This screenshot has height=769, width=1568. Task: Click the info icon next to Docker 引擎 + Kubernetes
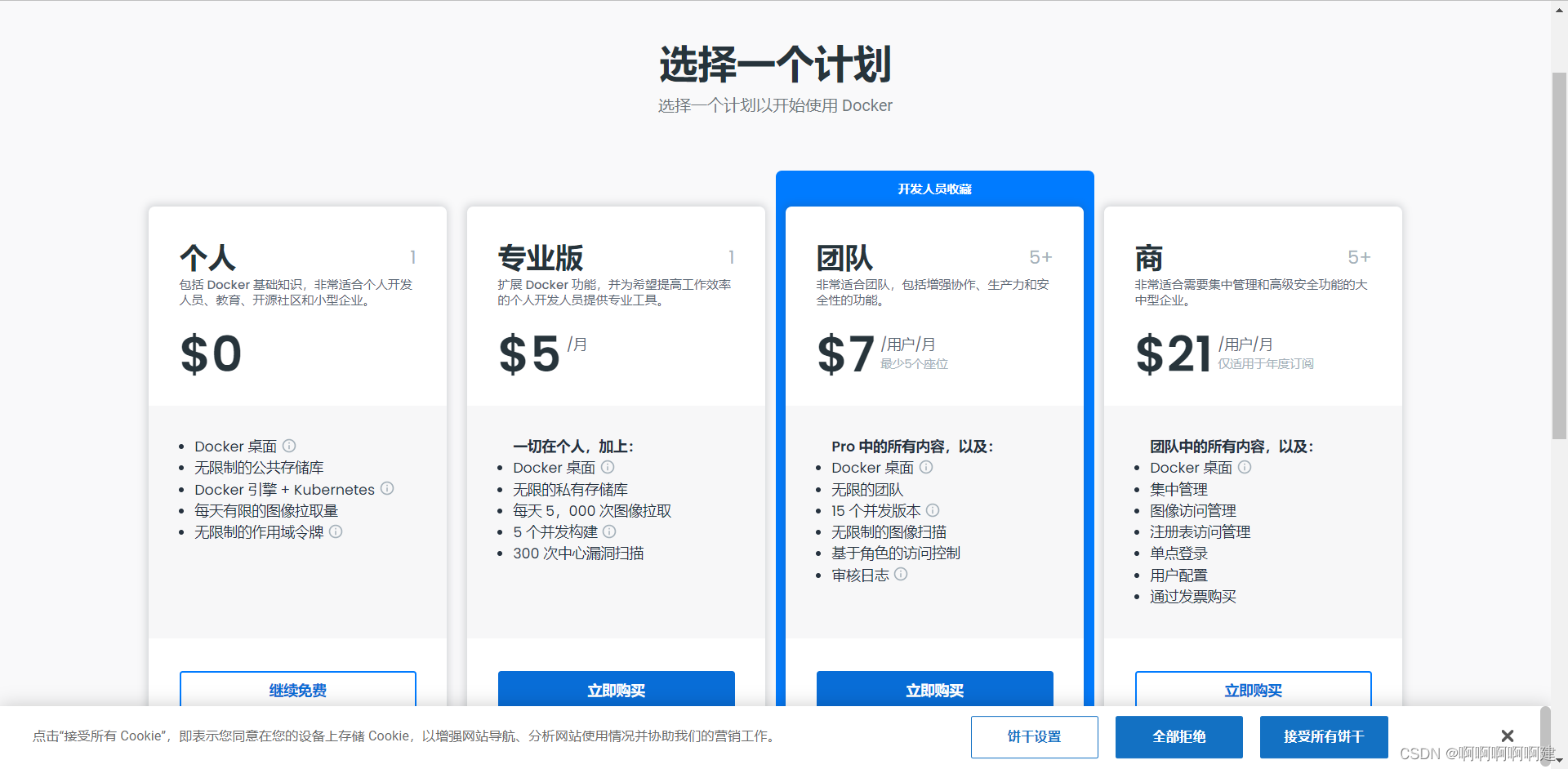coord(387,488)
